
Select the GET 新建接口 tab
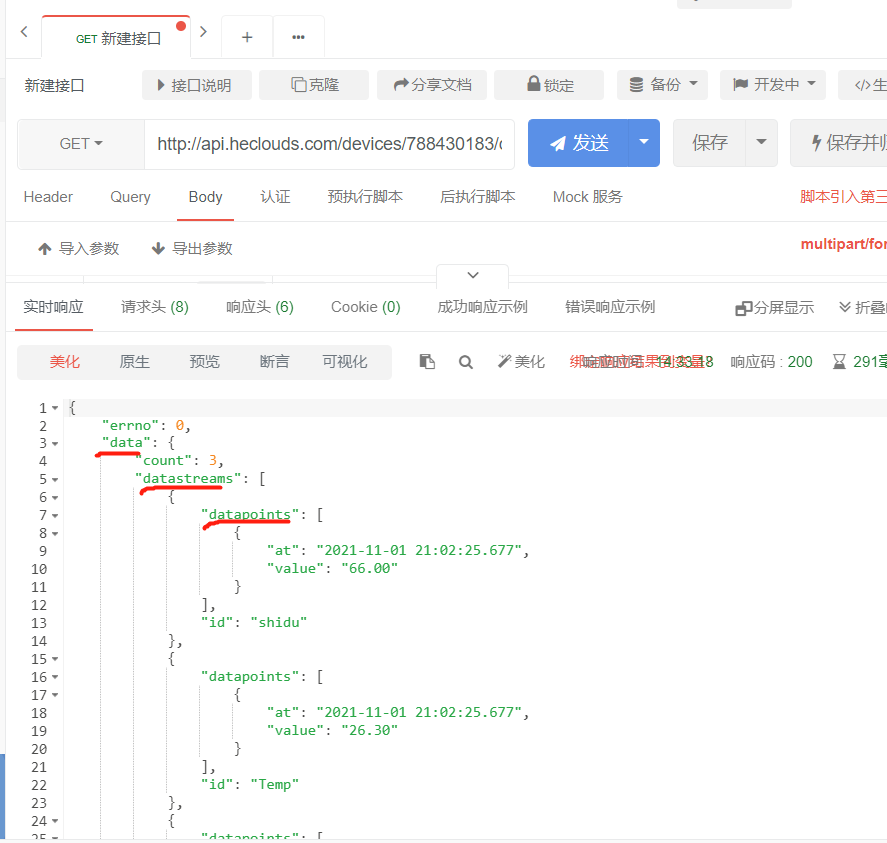click(x=118, y=38)
